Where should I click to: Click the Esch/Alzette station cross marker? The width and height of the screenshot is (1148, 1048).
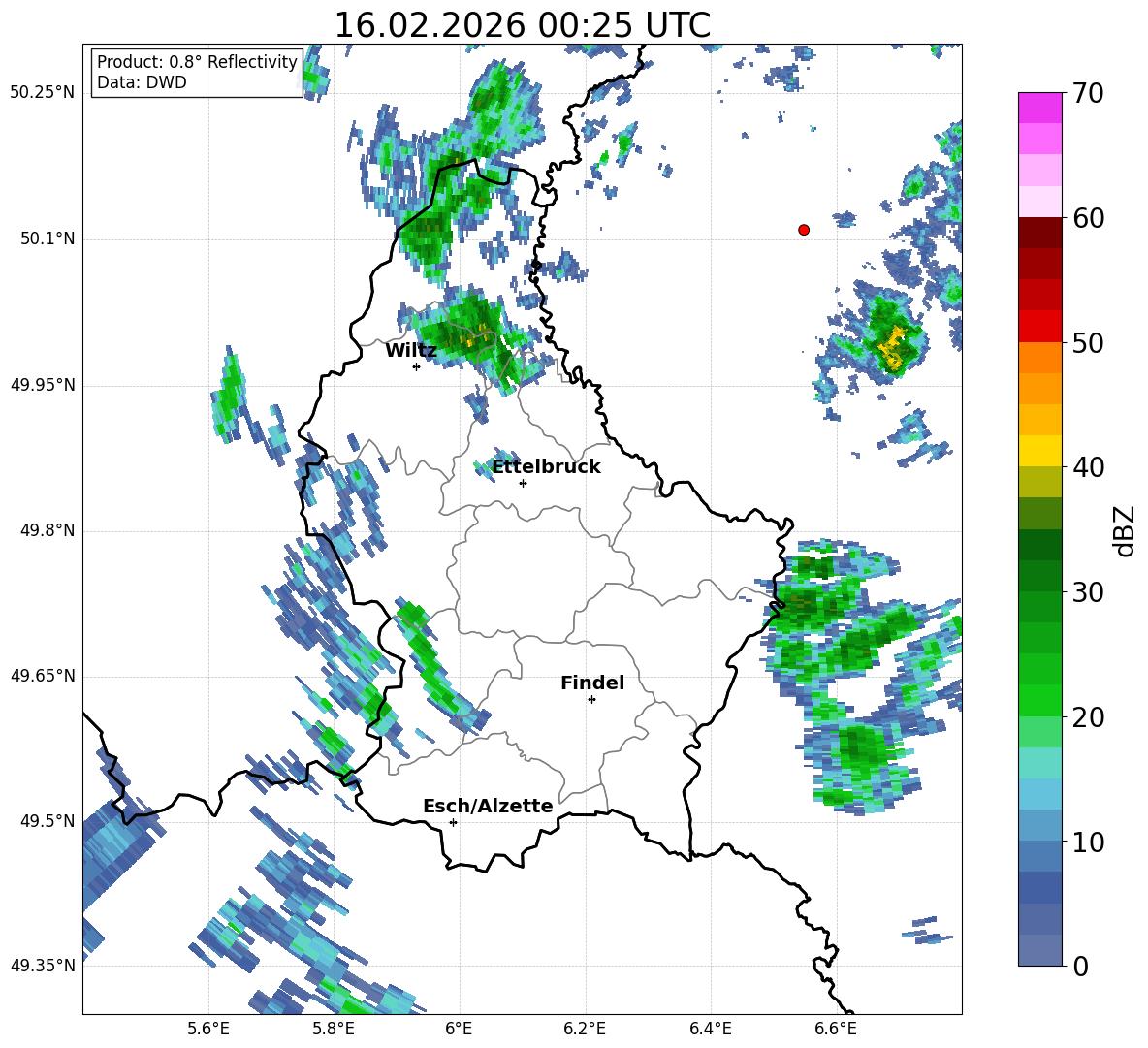point(453,822)
